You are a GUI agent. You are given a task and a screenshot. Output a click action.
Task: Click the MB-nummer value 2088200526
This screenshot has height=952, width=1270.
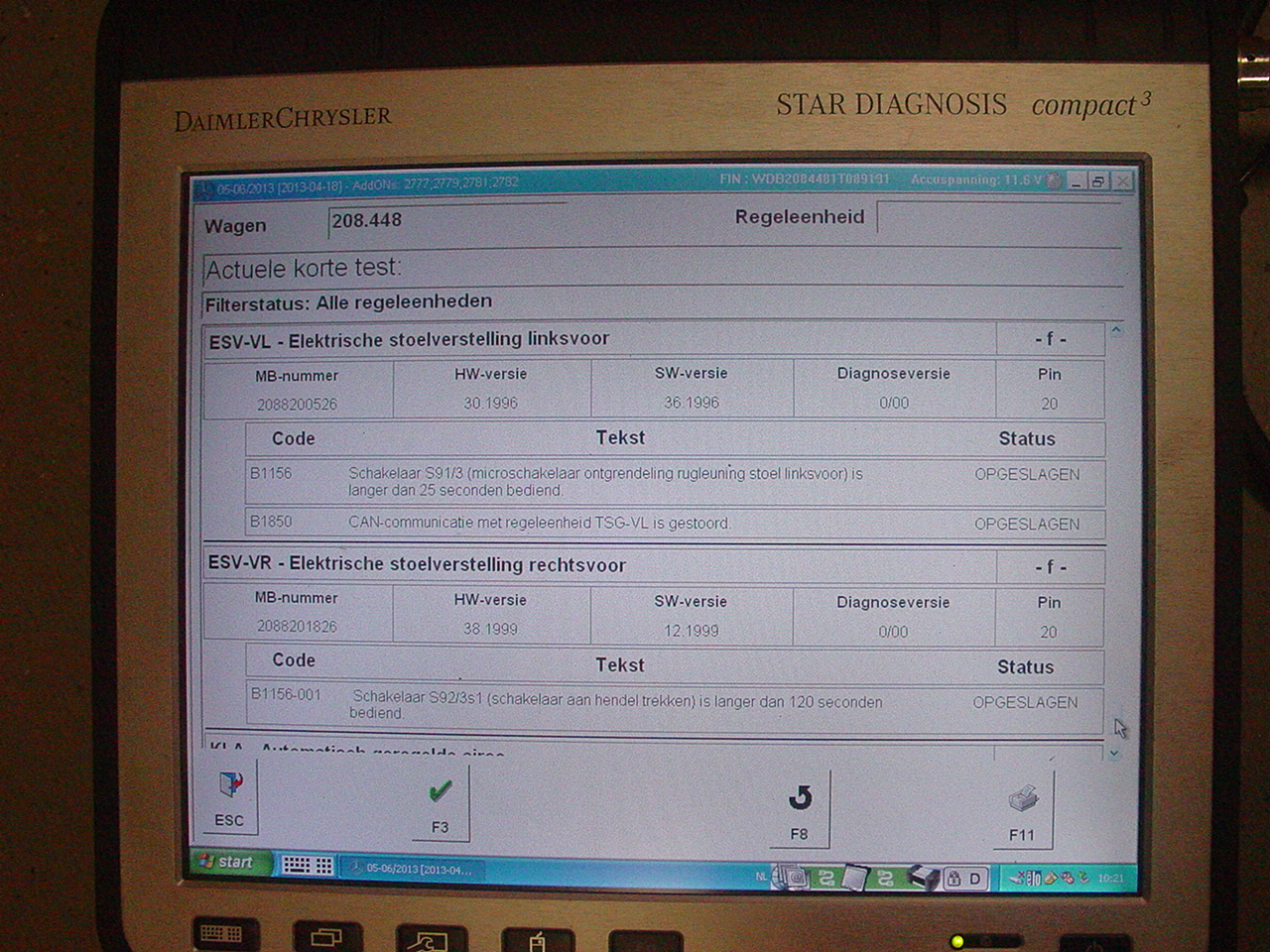coord(297,405)
